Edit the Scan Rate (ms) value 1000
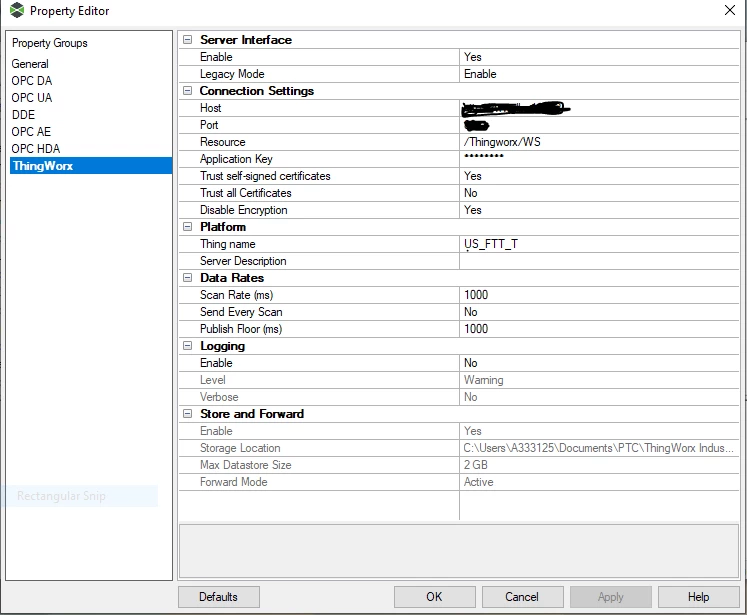 click(x=599, y=295)
